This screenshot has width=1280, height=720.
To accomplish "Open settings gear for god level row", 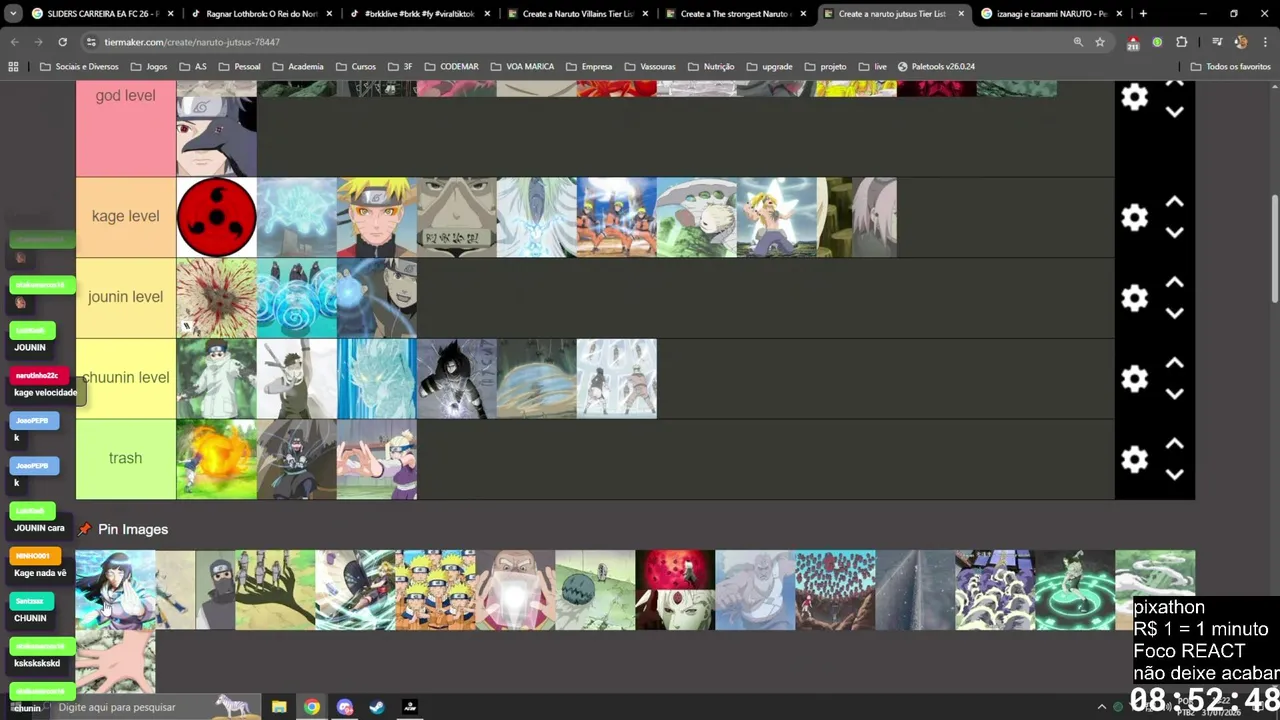I will 1134,97.
